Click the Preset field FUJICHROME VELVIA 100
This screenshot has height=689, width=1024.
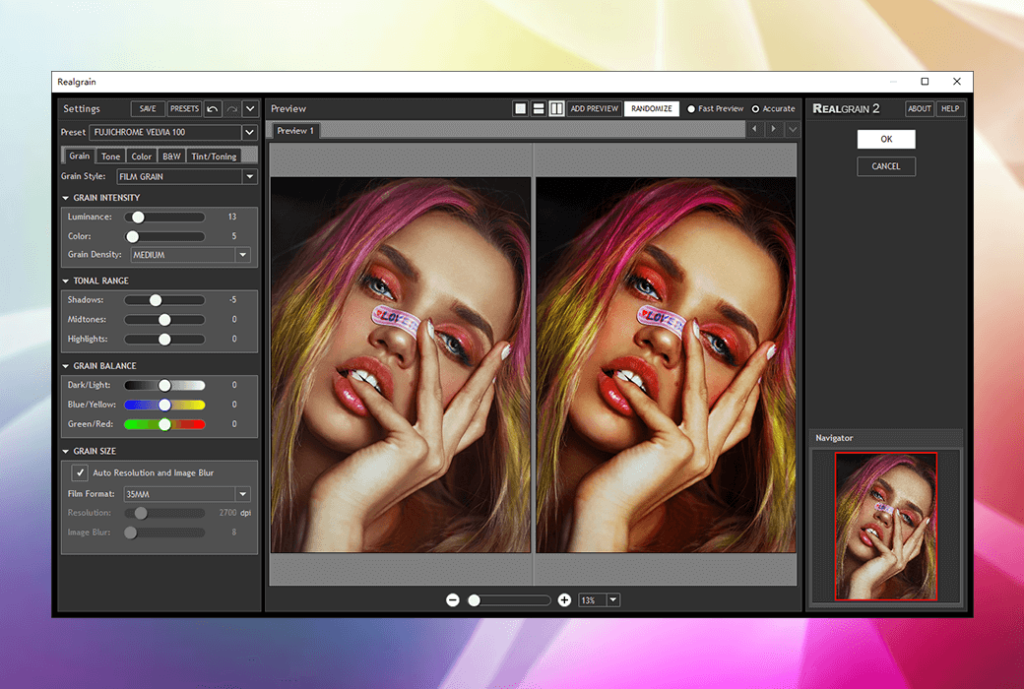(x=165, y=133)
